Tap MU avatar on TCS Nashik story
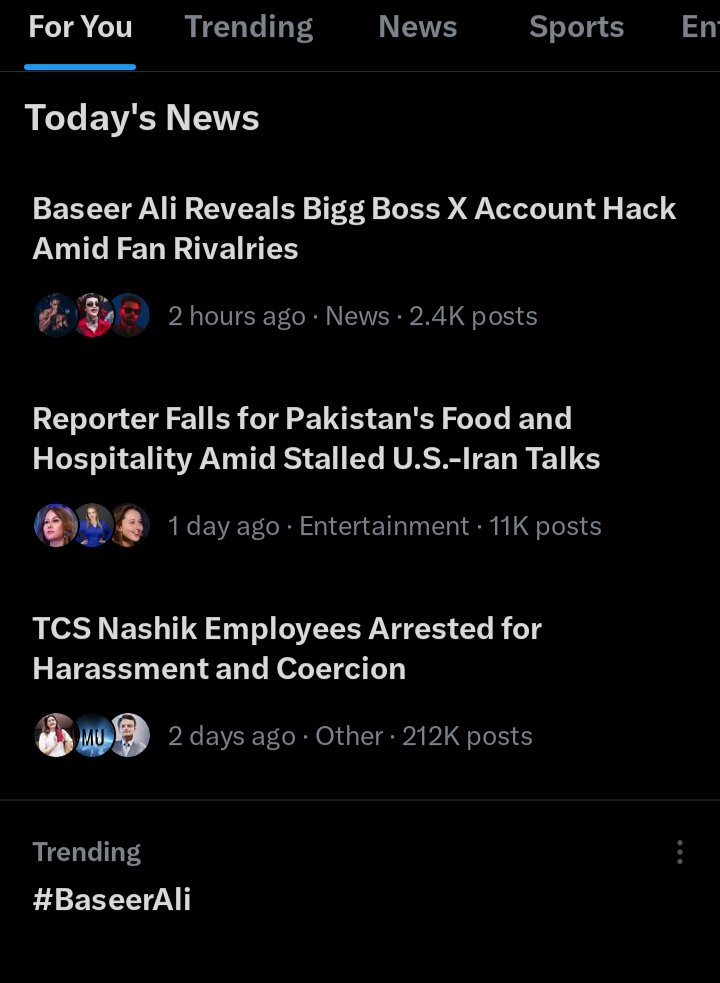The height and width of the screenshot is (983, 720). point(94,735)
